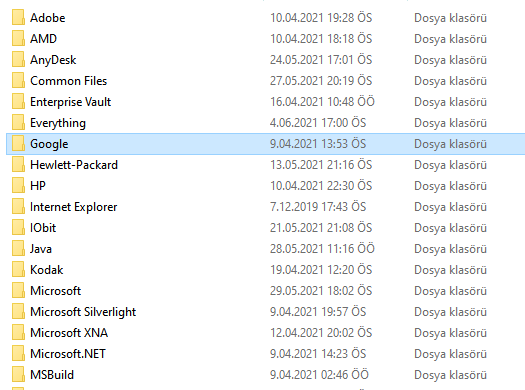Click the HP folder icon
Image resolution: width=525 pixels, height=390 pixels.
pos(18,185)
